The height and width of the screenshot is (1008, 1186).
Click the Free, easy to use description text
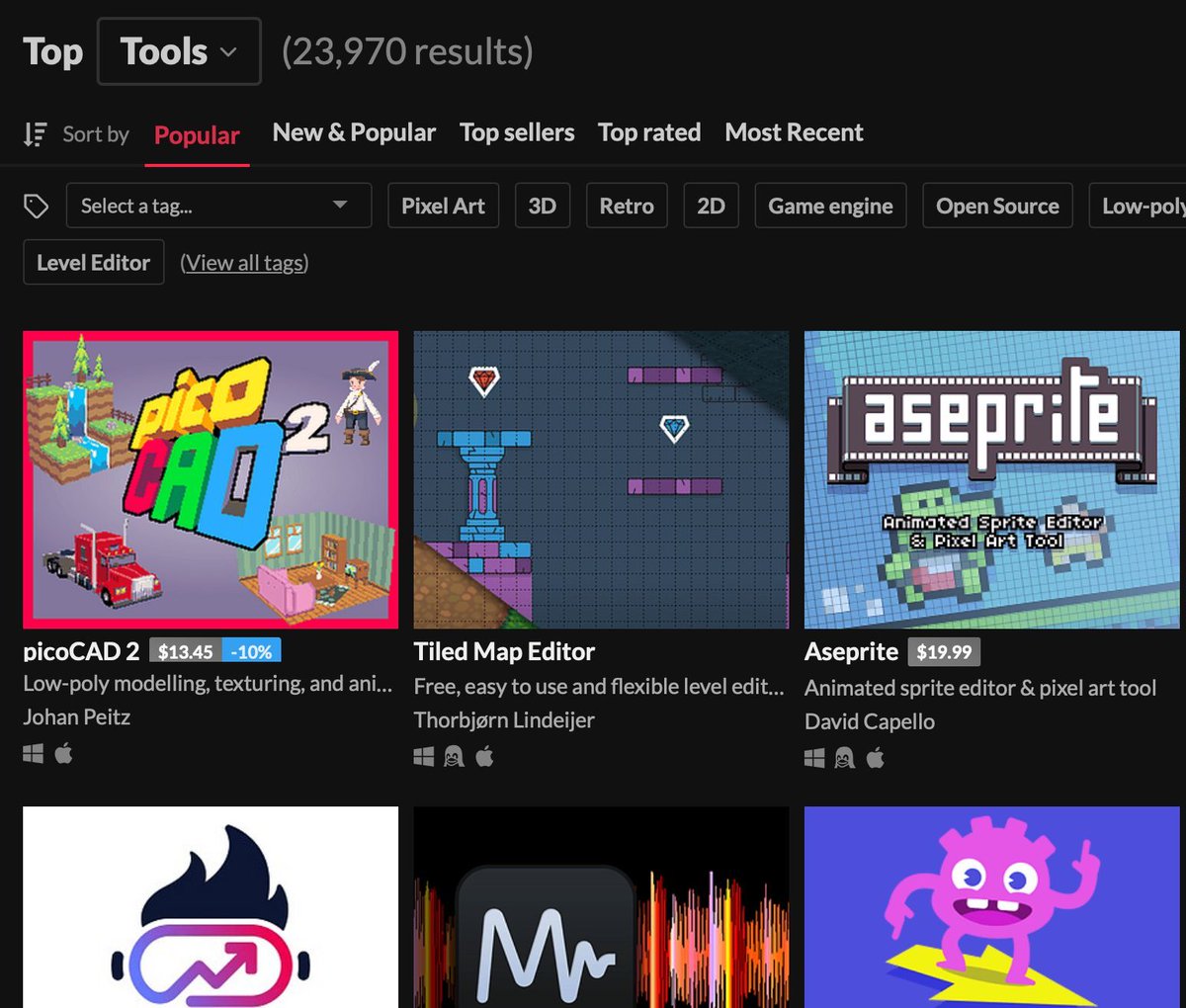click(x=599, y=686)
